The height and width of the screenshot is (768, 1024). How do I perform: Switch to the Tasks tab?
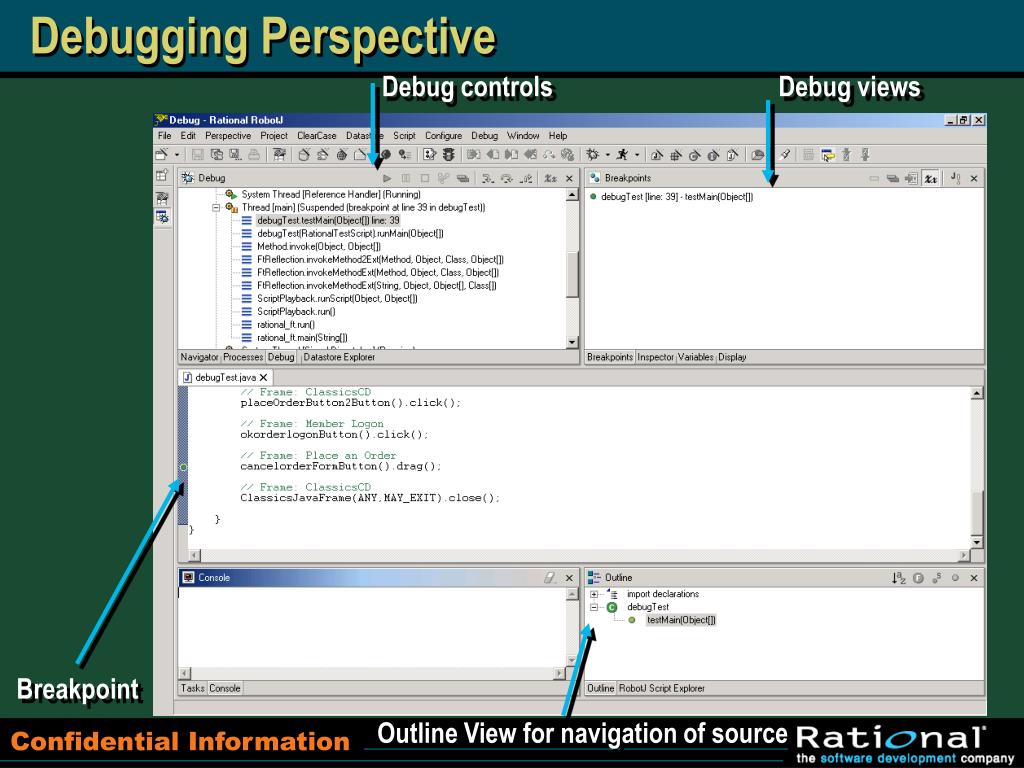(x=193, y=688)
